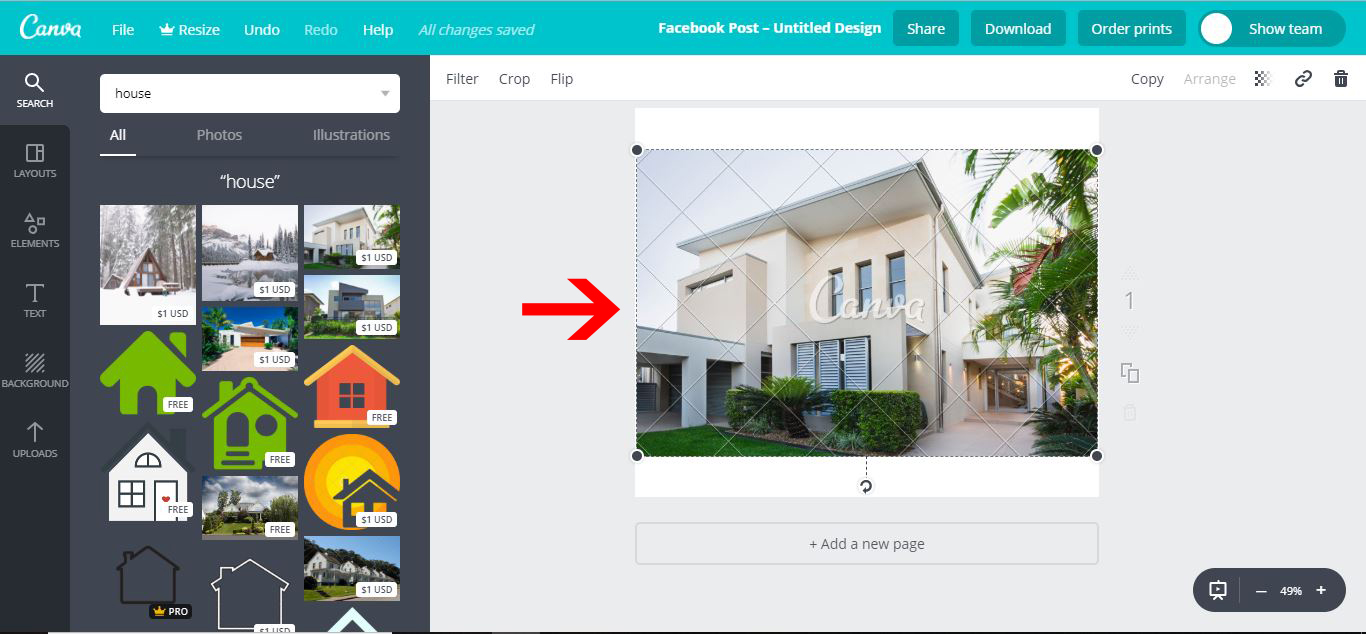Delete selected image with trash icon

coord(1341,79)
